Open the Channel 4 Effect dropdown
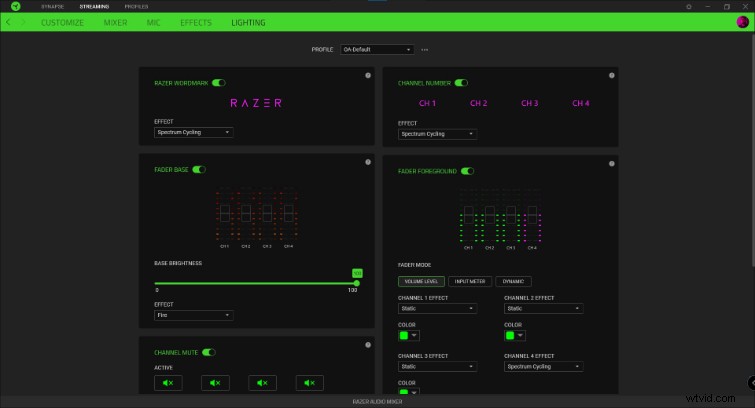The image size is (755, 408). click(544, 367)
